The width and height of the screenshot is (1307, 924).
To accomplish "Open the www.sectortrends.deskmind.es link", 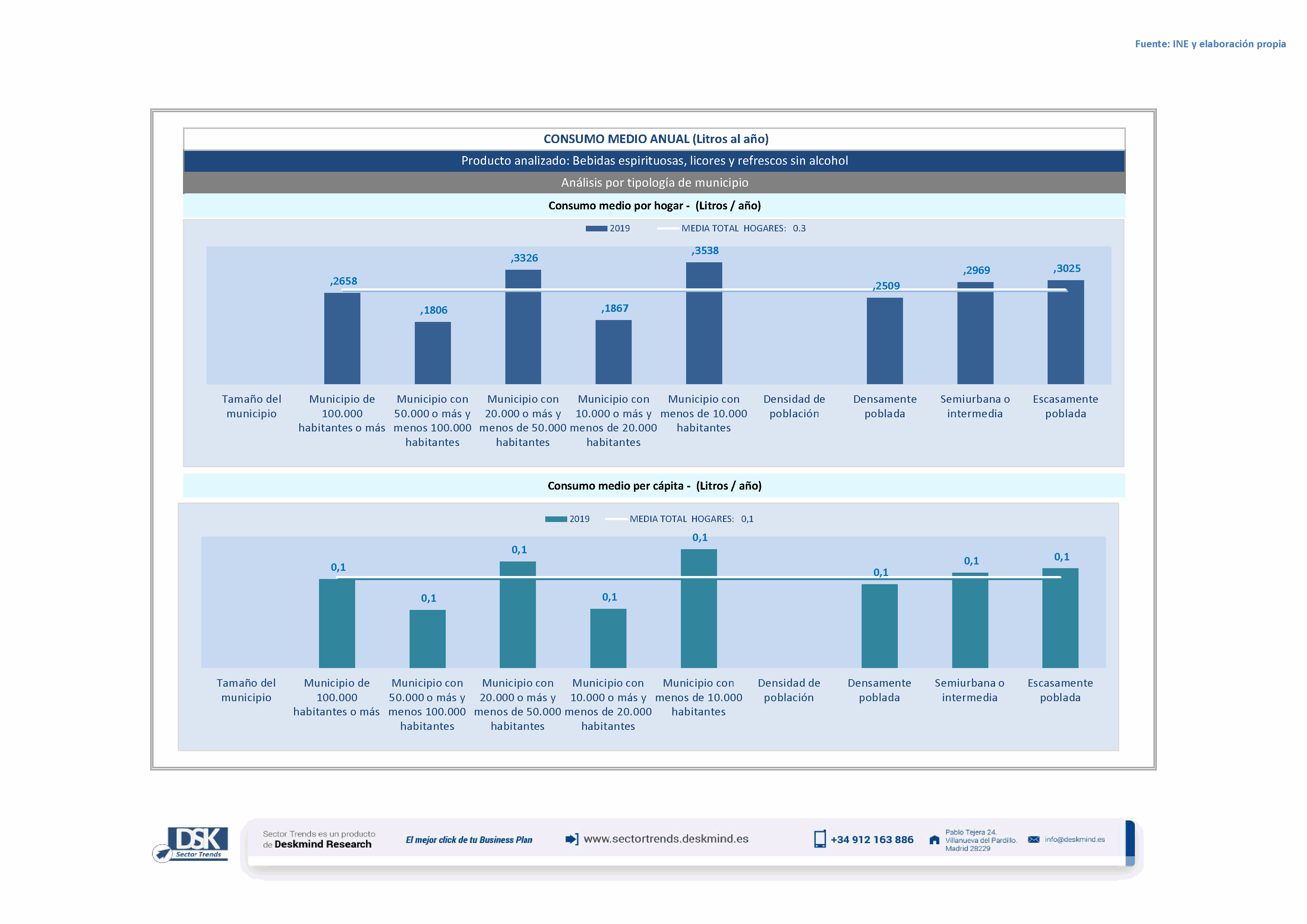I will [666, 839].
